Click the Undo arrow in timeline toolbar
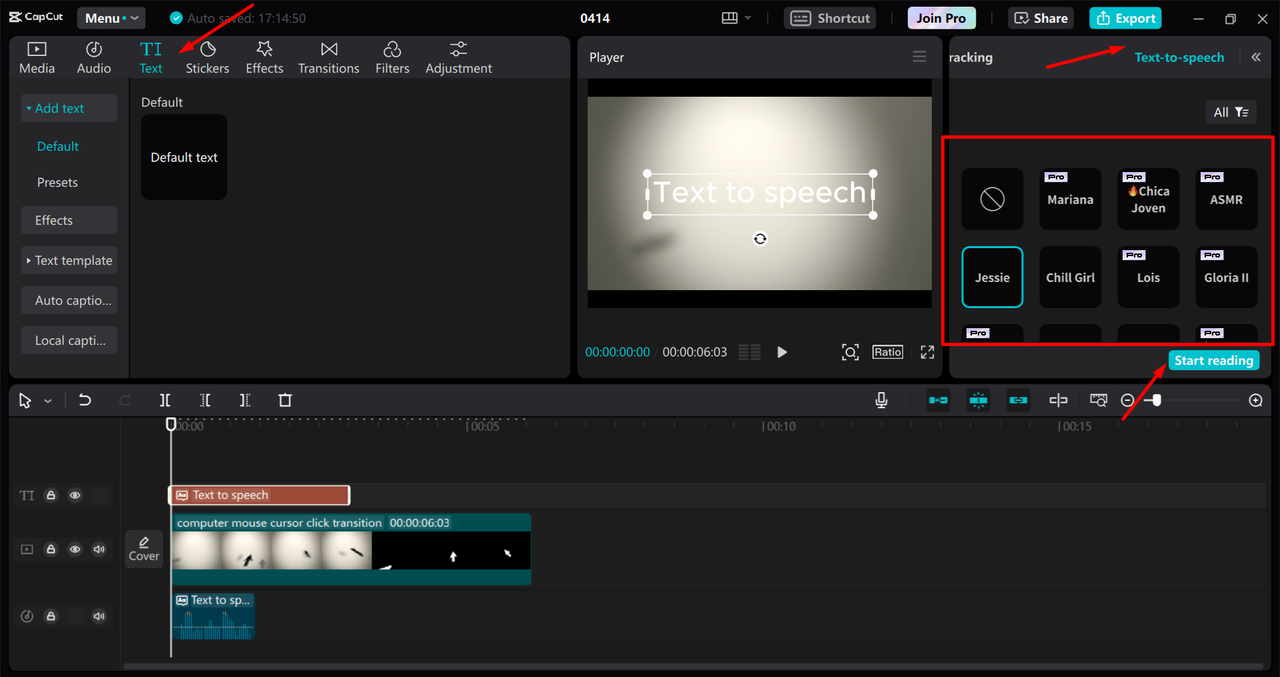Screen dimensions: 1280x677 (85, 400)
